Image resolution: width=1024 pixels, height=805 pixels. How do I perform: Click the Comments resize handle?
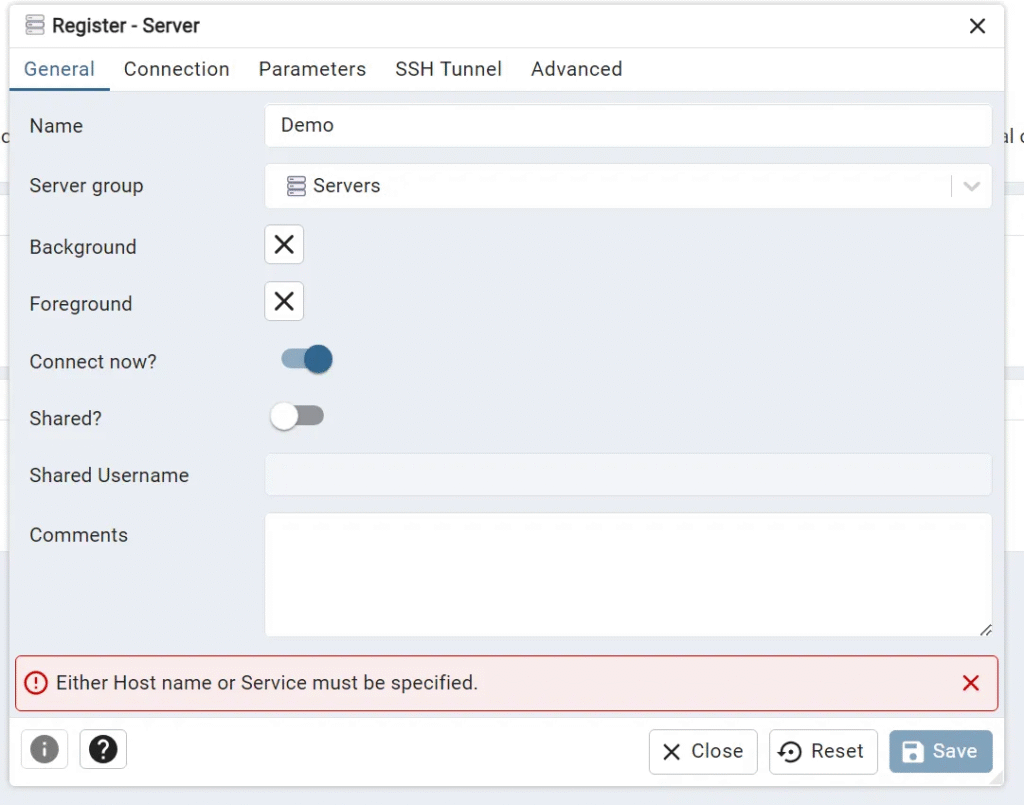[985, 630]
